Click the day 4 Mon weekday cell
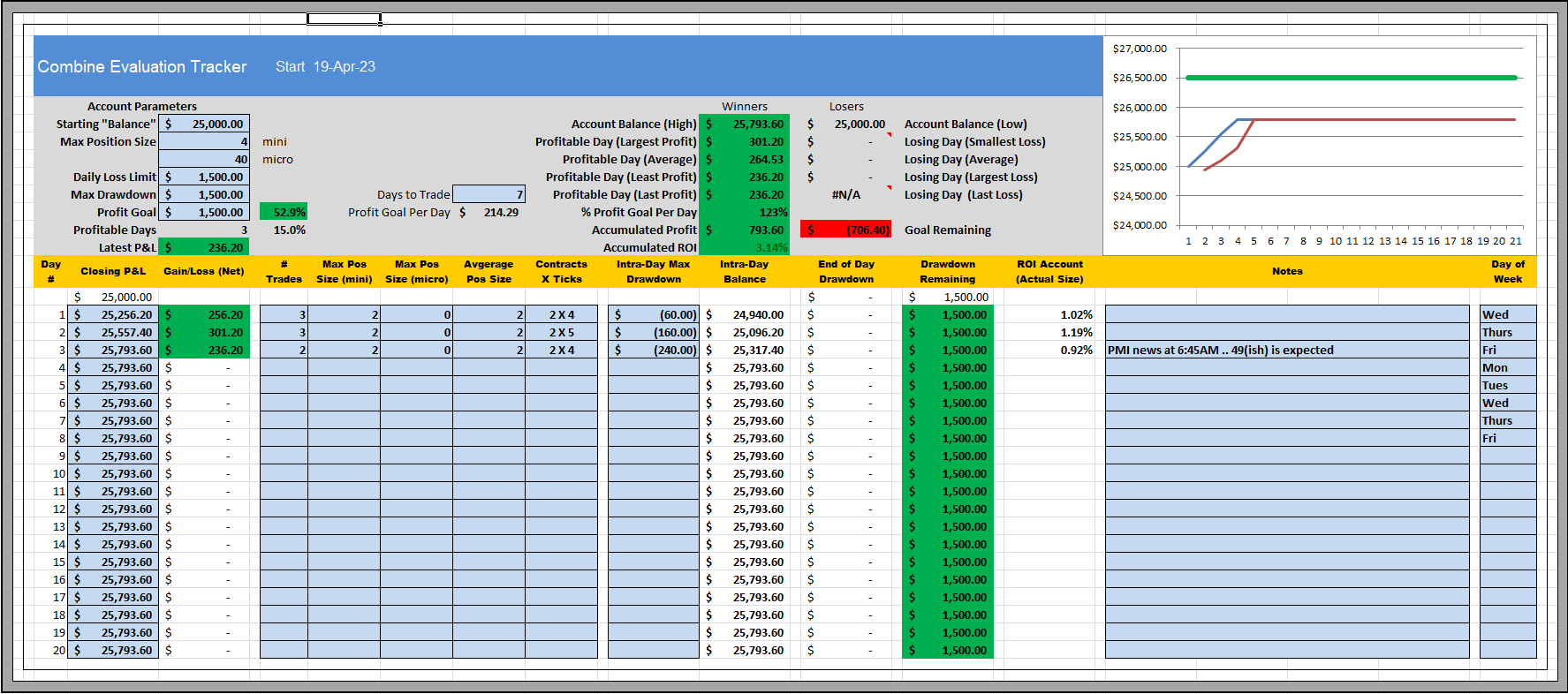Viewport: 1568px width, 694px height. tap(1508, 367)
